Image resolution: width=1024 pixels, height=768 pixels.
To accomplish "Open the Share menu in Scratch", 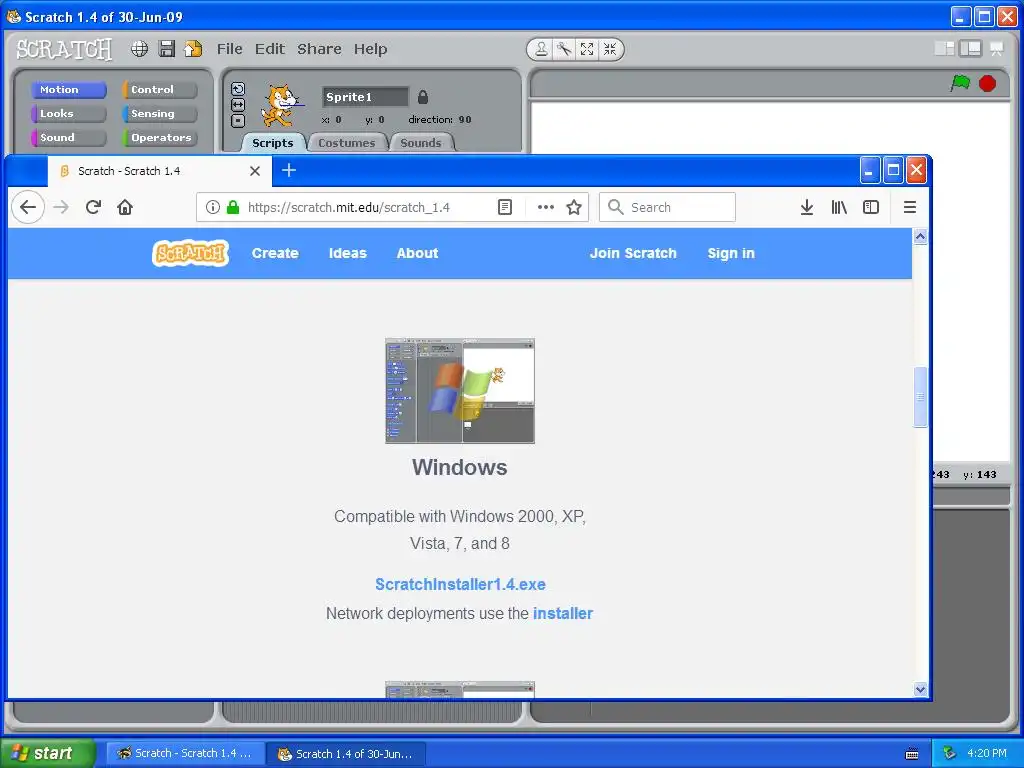I will coord(319,49).
